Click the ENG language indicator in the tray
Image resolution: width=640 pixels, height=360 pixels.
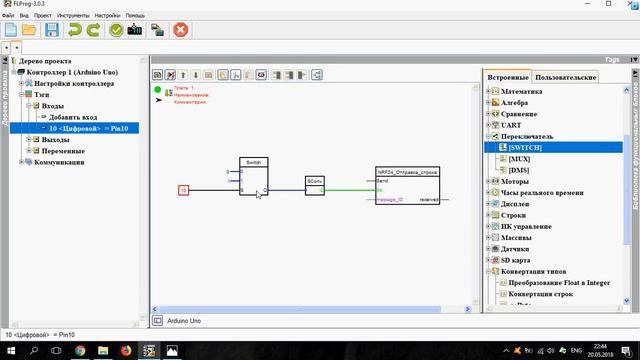pyautogui.click(x=576, y=351)
